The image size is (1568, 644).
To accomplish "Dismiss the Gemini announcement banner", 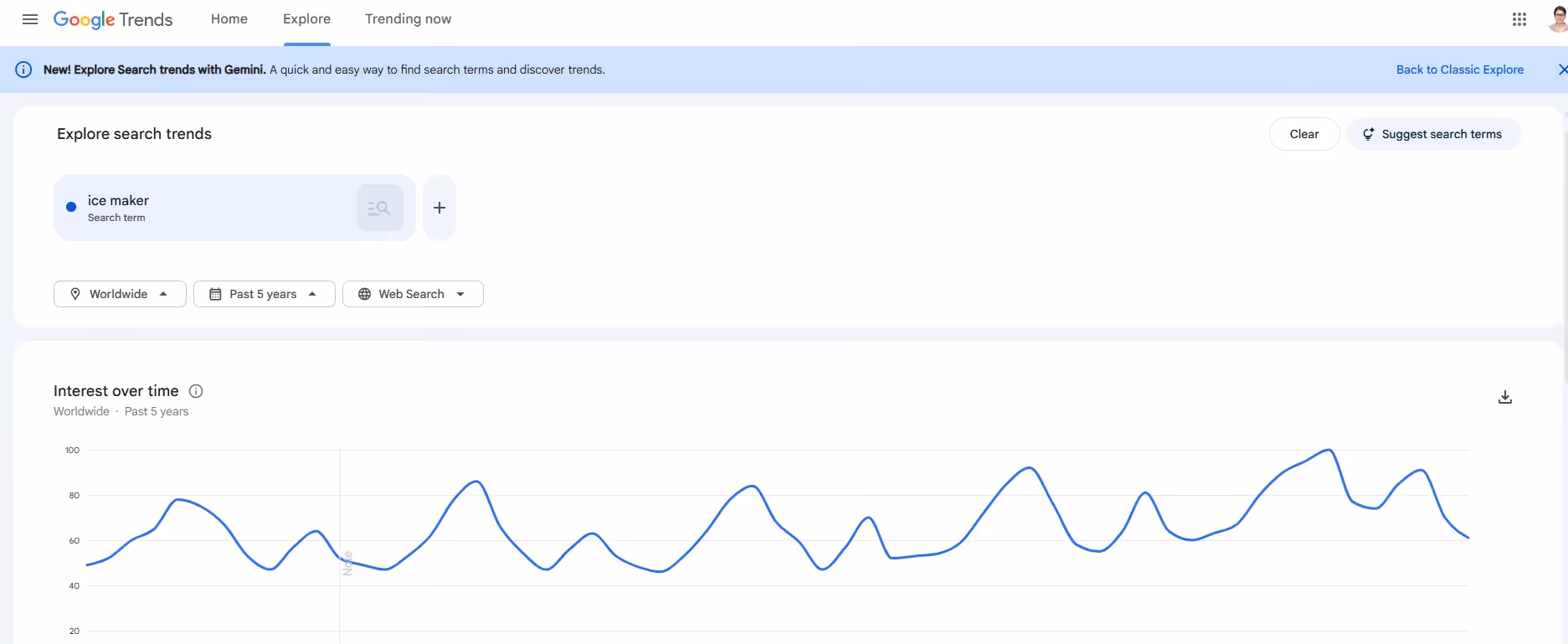I will coord(1562,70).
